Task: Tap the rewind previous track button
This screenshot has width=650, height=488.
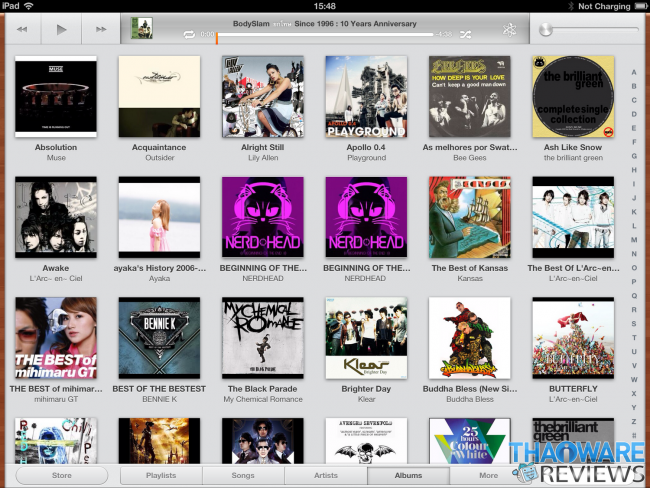Action: pyautogui.click(x=22, y=29)
